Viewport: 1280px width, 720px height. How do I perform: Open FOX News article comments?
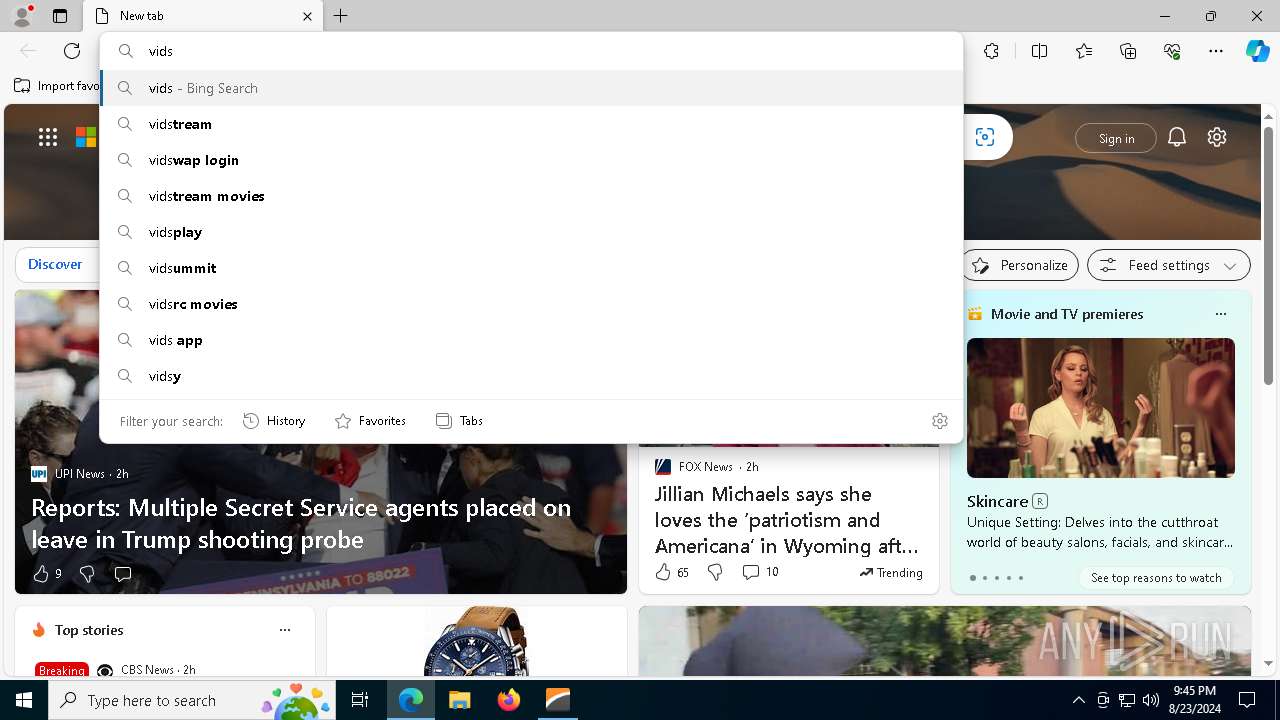(x=760, y=572)
